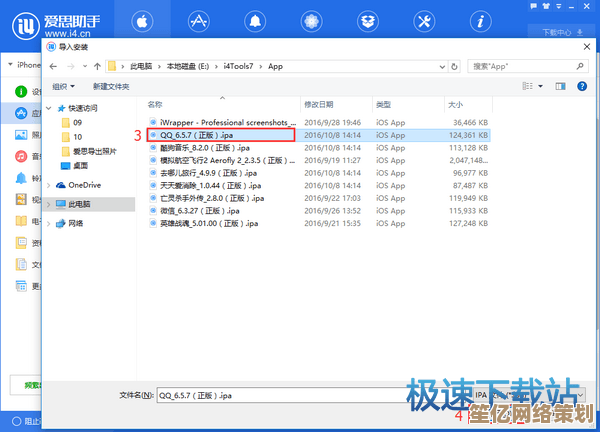The height and width of the screenshot is (432, 600).
Task: Sort by 修改日期 column header
Action: coord(317,104)
